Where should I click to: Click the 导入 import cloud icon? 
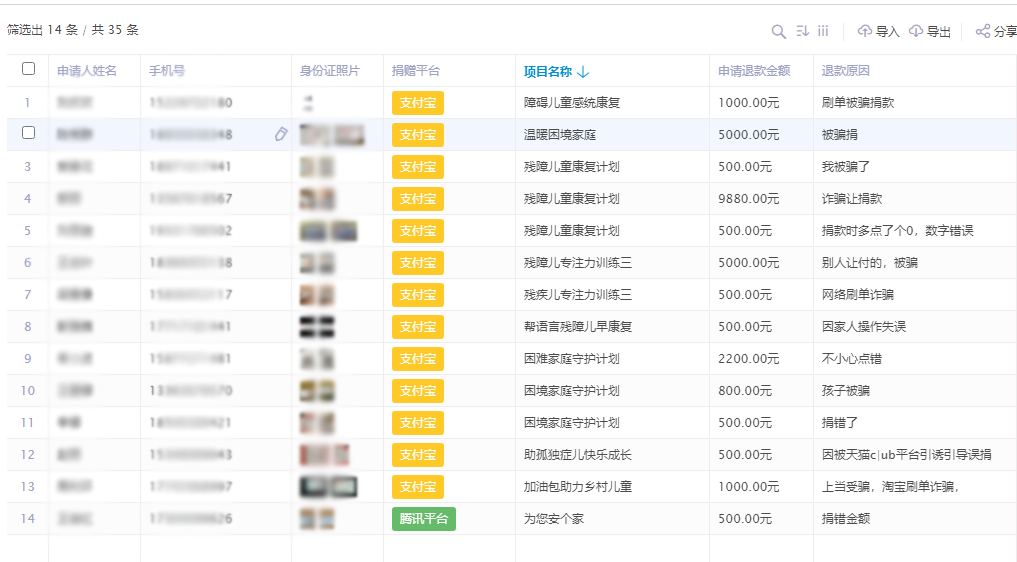point(865,31)
